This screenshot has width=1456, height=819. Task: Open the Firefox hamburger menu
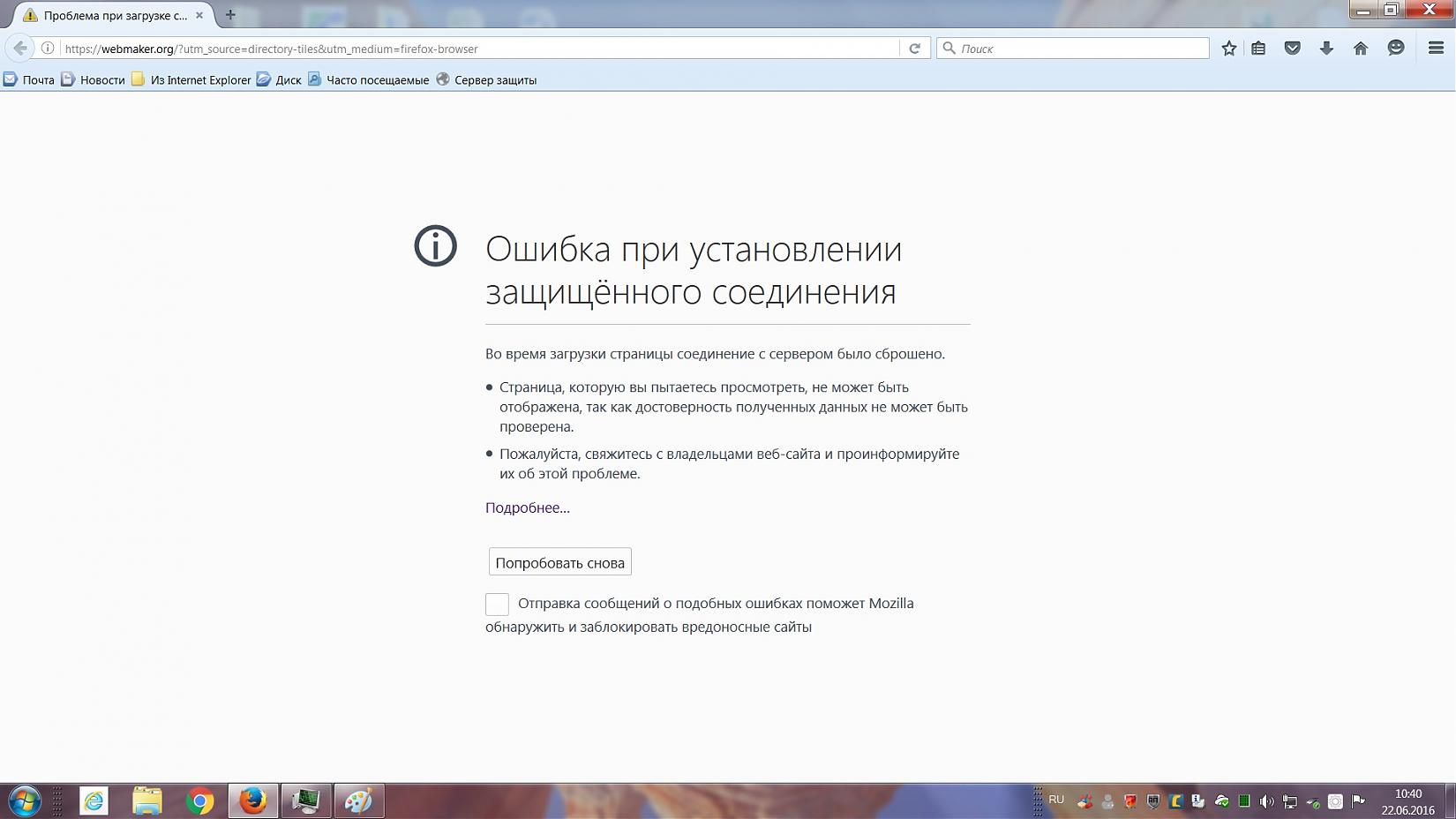pyautogui.click(x=1436, y=49)
